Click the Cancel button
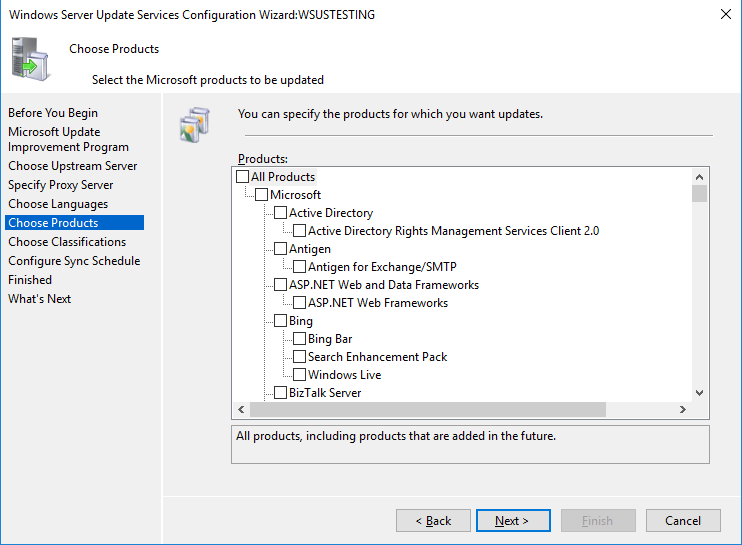Image resolution: width=742 pixels, height=545 pixels. [x=683, y=520]
